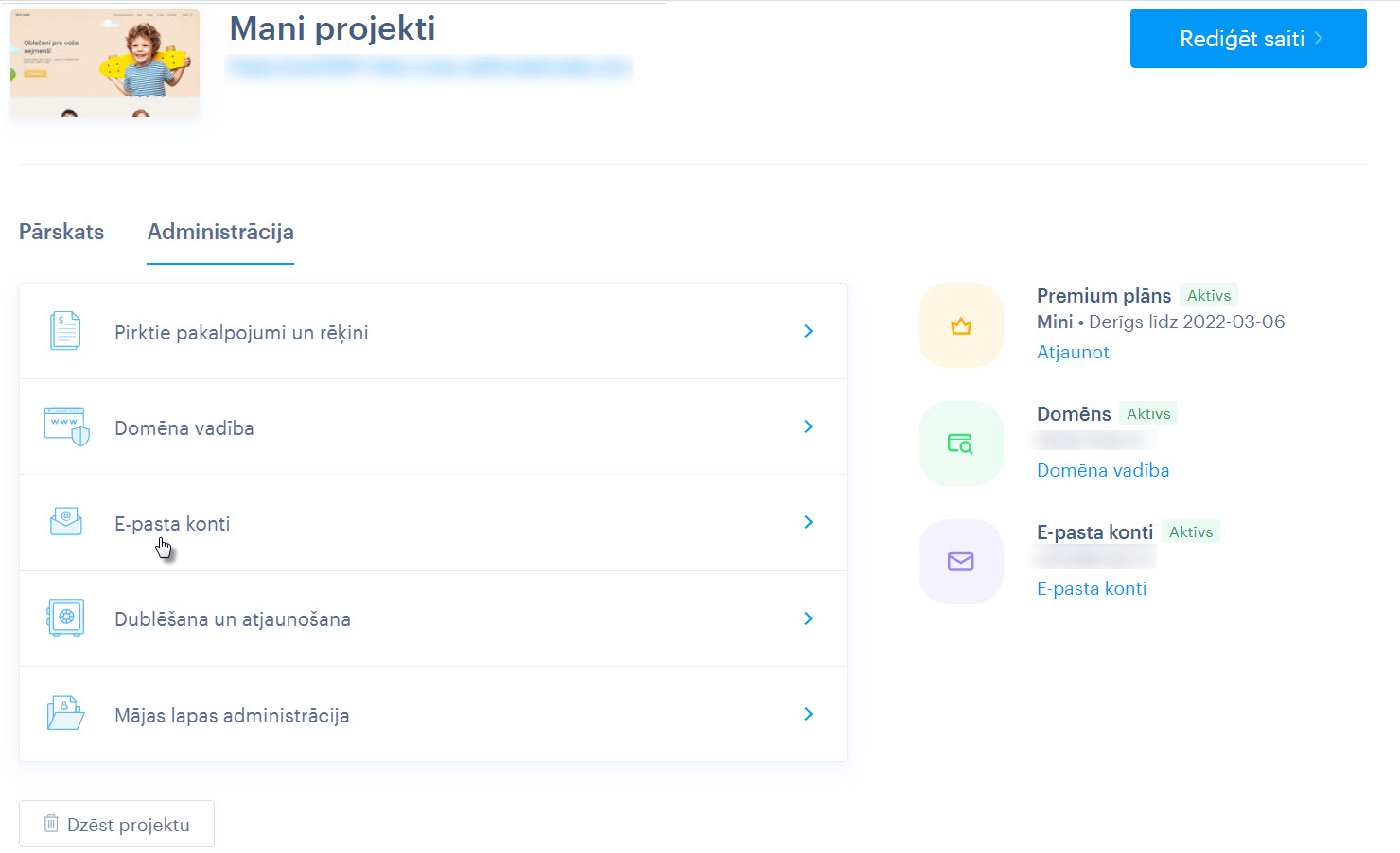The width and height of the screenshot is (1400, 853).
Task: Expand the E-pasta konti row chevron
Action: click(x=808, y=522)
